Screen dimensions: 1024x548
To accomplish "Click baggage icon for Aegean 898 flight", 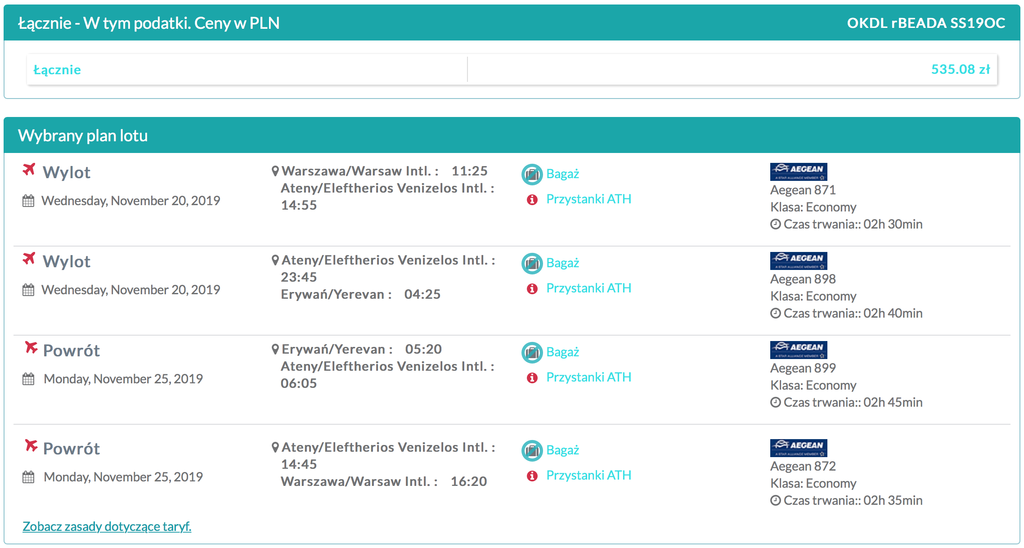I will tap(532, 263).
